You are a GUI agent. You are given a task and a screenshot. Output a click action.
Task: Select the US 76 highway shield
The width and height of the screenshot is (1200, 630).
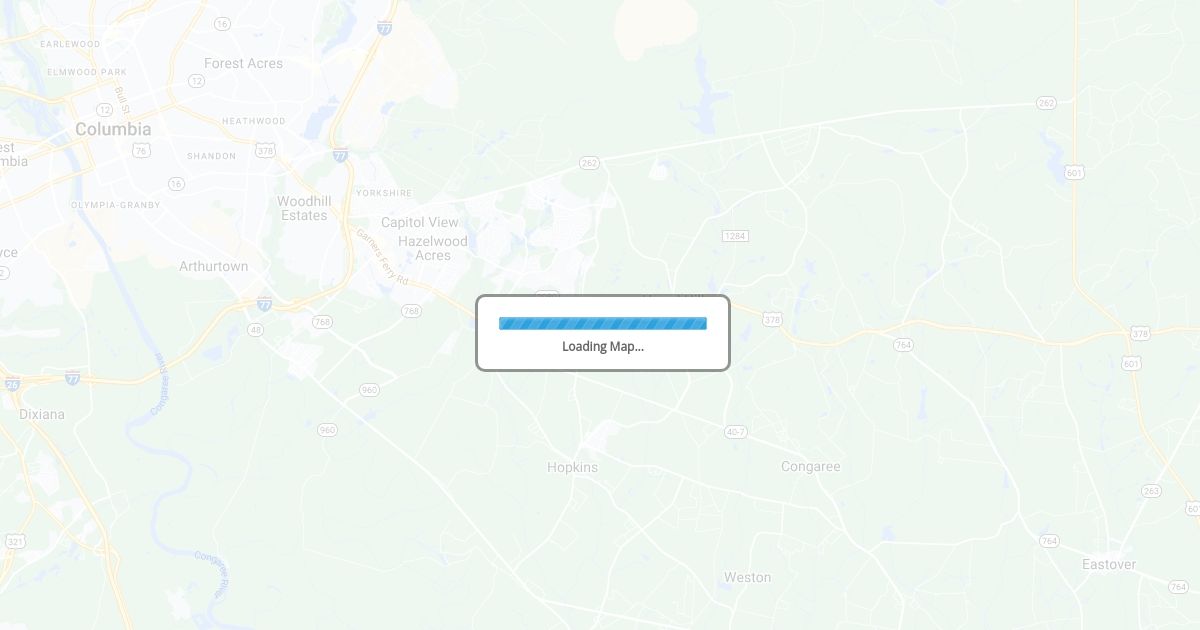point(141,150)
